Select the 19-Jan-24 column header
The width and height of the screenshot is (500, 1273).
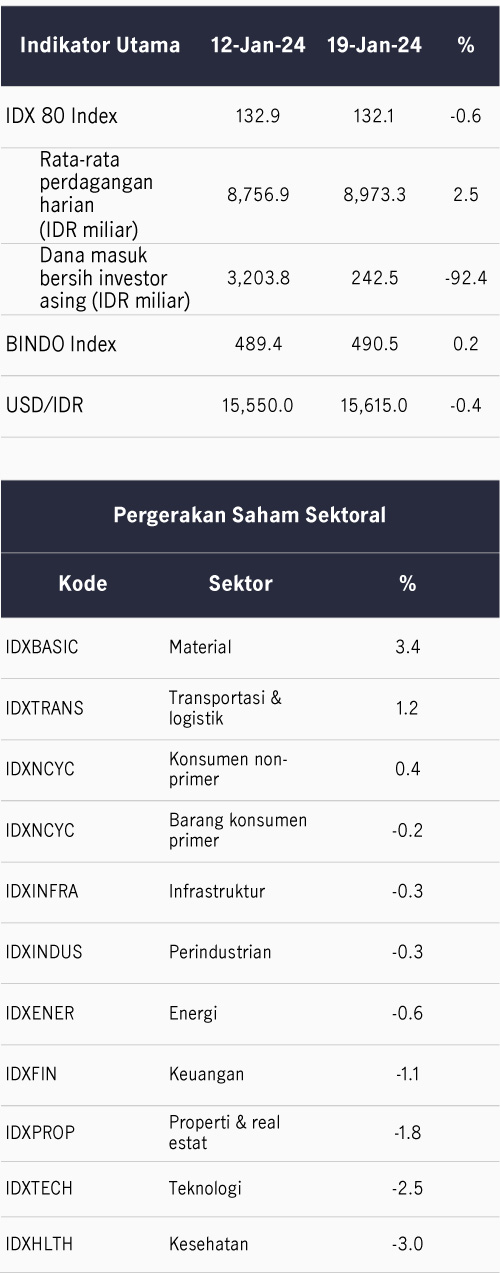374,45
